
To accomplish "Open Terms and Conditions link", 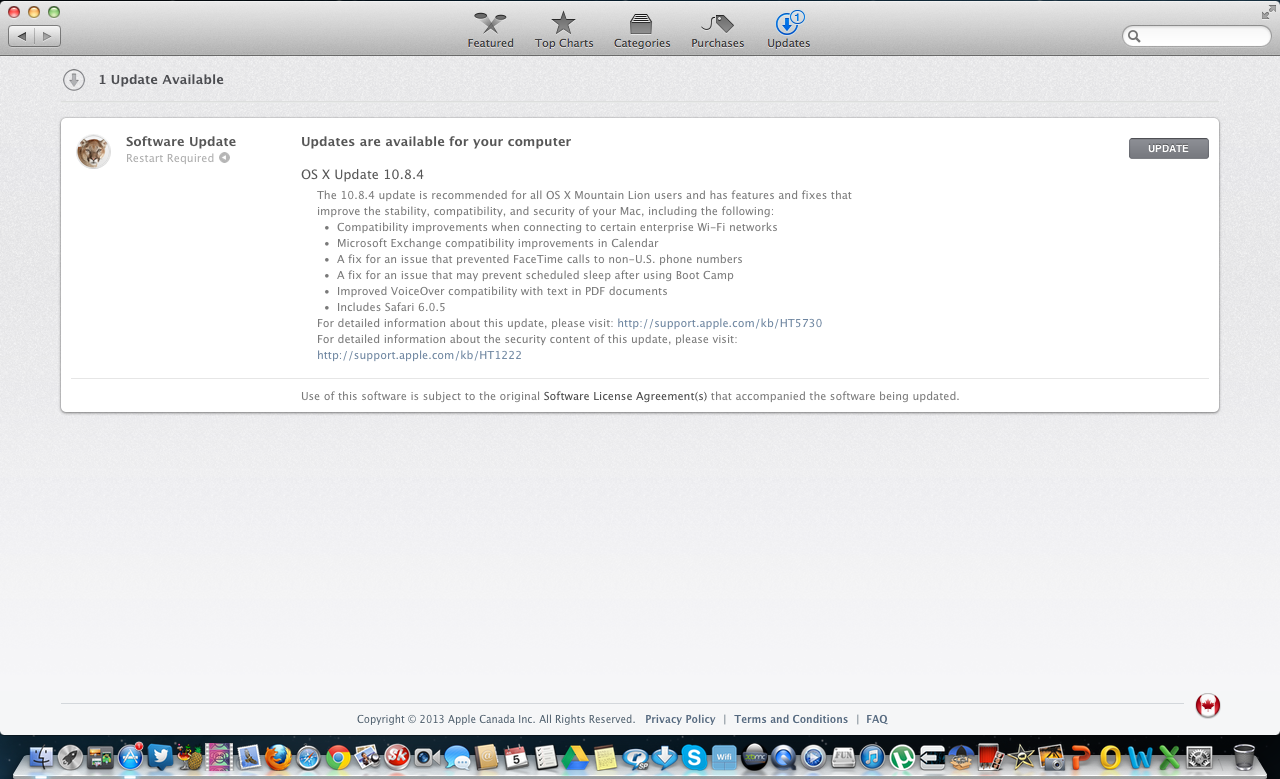I will coord(791,719).
